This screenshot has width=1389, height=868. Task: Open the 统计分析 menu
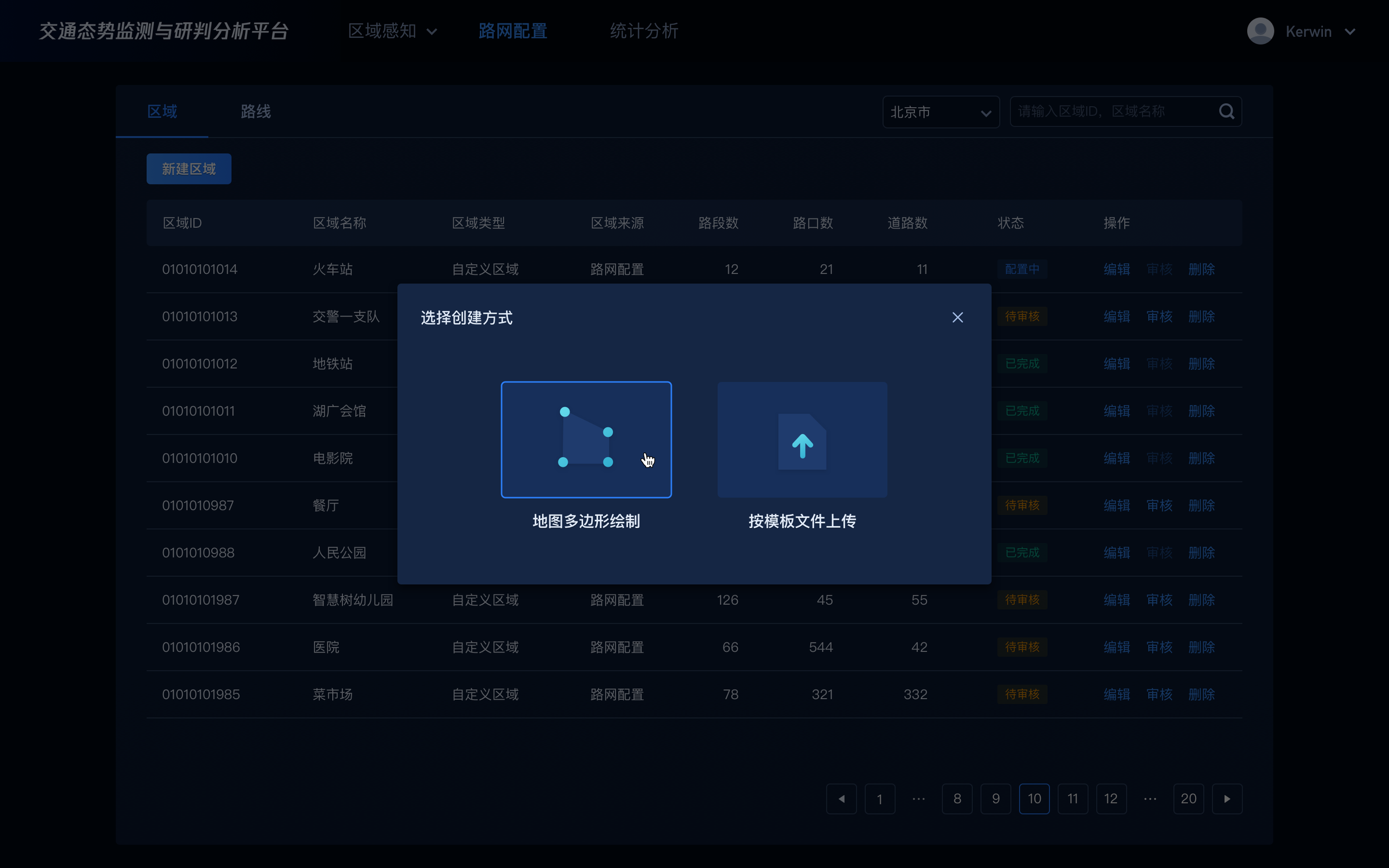[644, 31]
